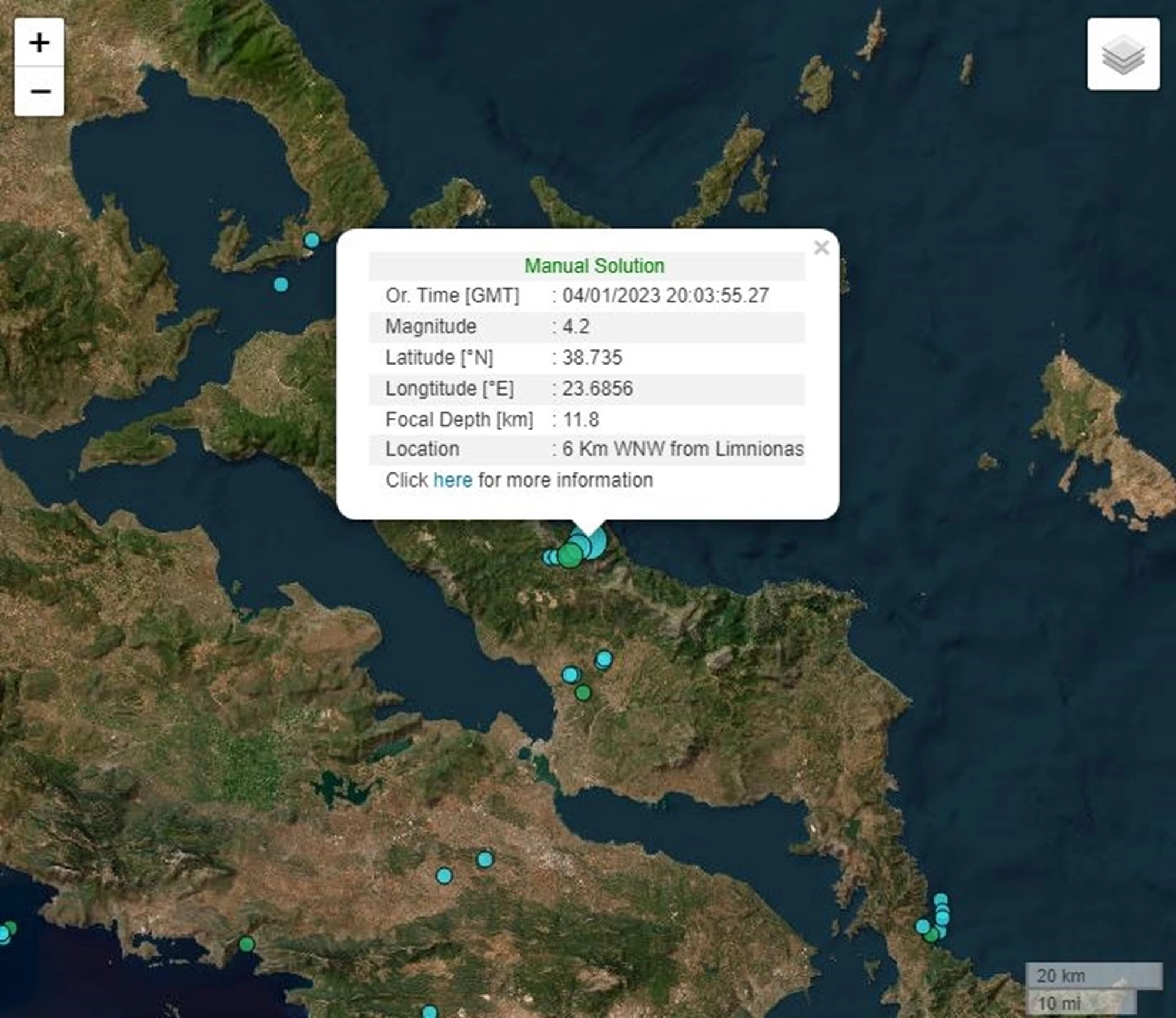Screen dimensions: 1176x1018
Task: Zoom in with the plus button
Action: click(39, 42)
